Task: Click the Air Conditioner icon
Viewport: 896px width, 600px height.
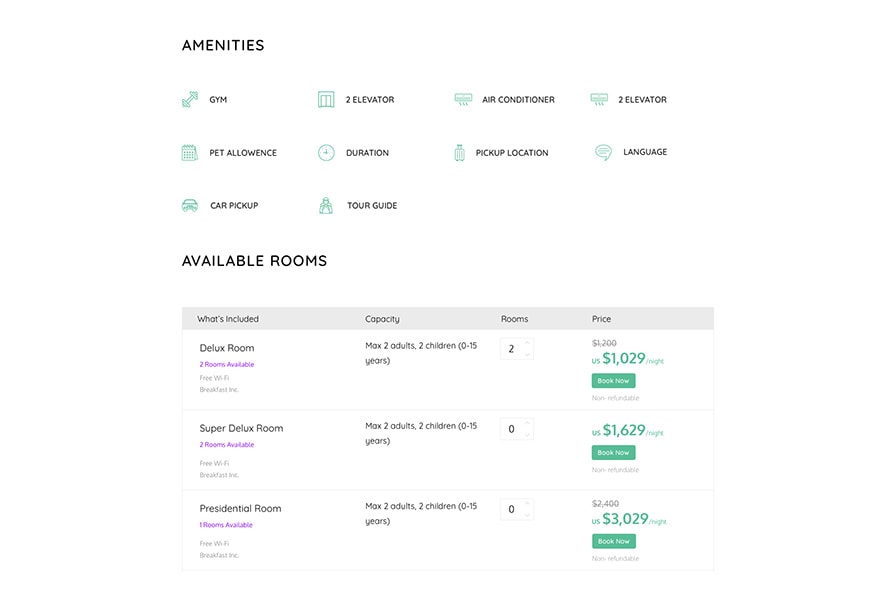Action: (463, 99)
